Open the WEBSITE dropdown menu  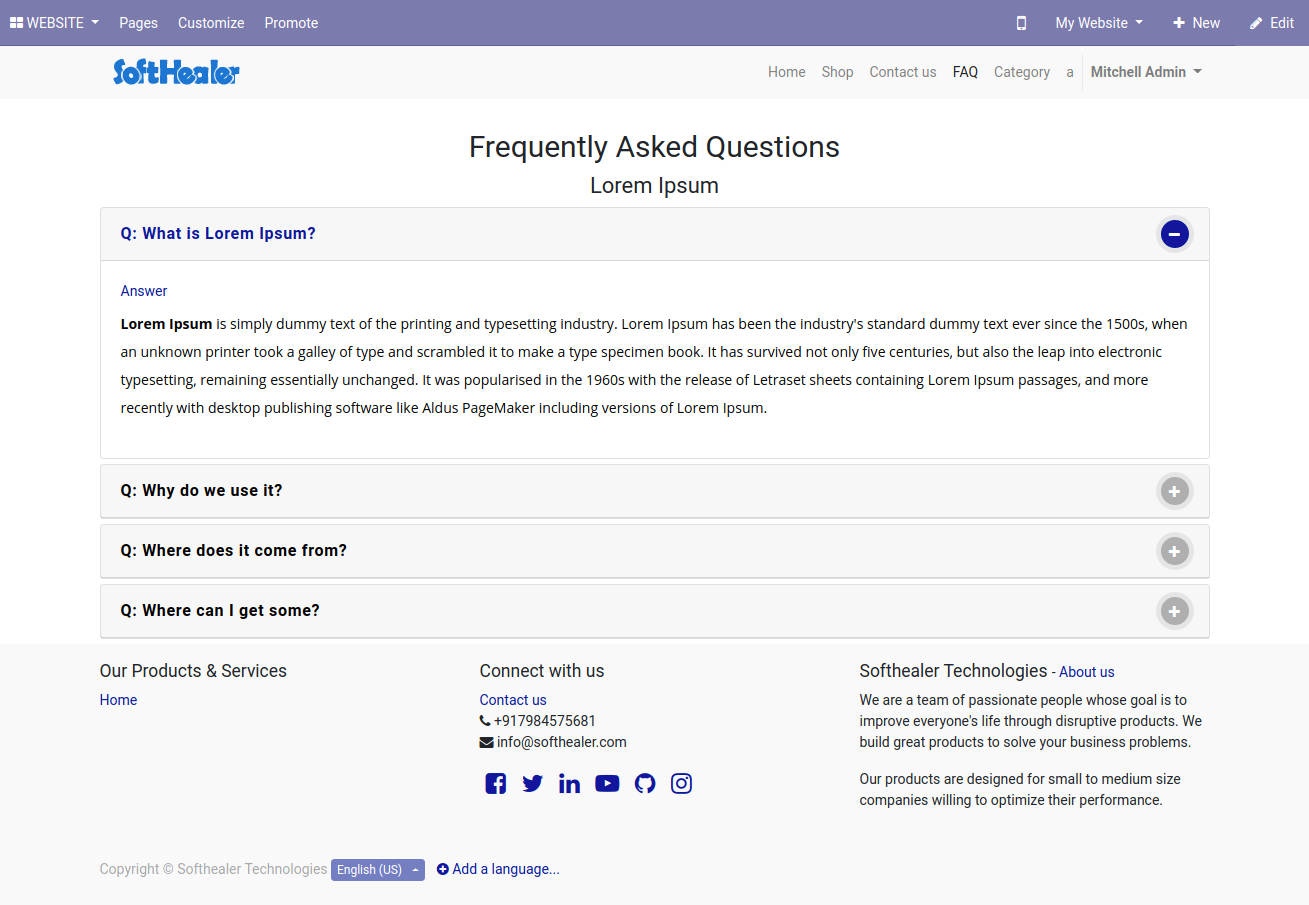pos(55,23)
